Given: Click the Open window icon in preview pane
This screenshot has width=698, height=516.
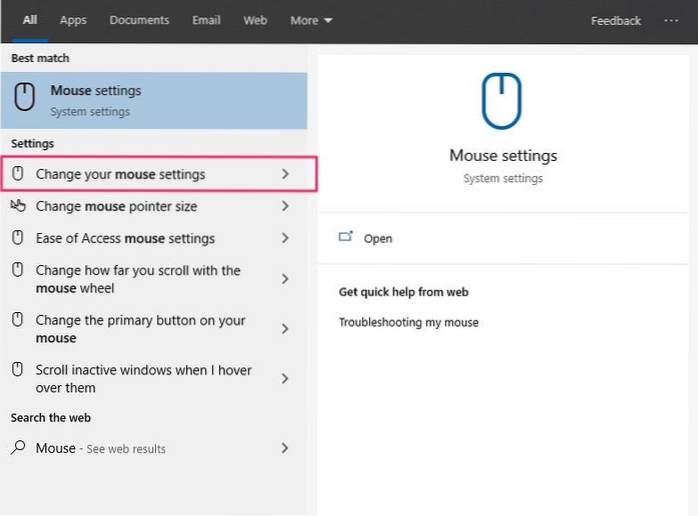Looking at the screenshot, I should pyautogui.click(x=346, y=238).
